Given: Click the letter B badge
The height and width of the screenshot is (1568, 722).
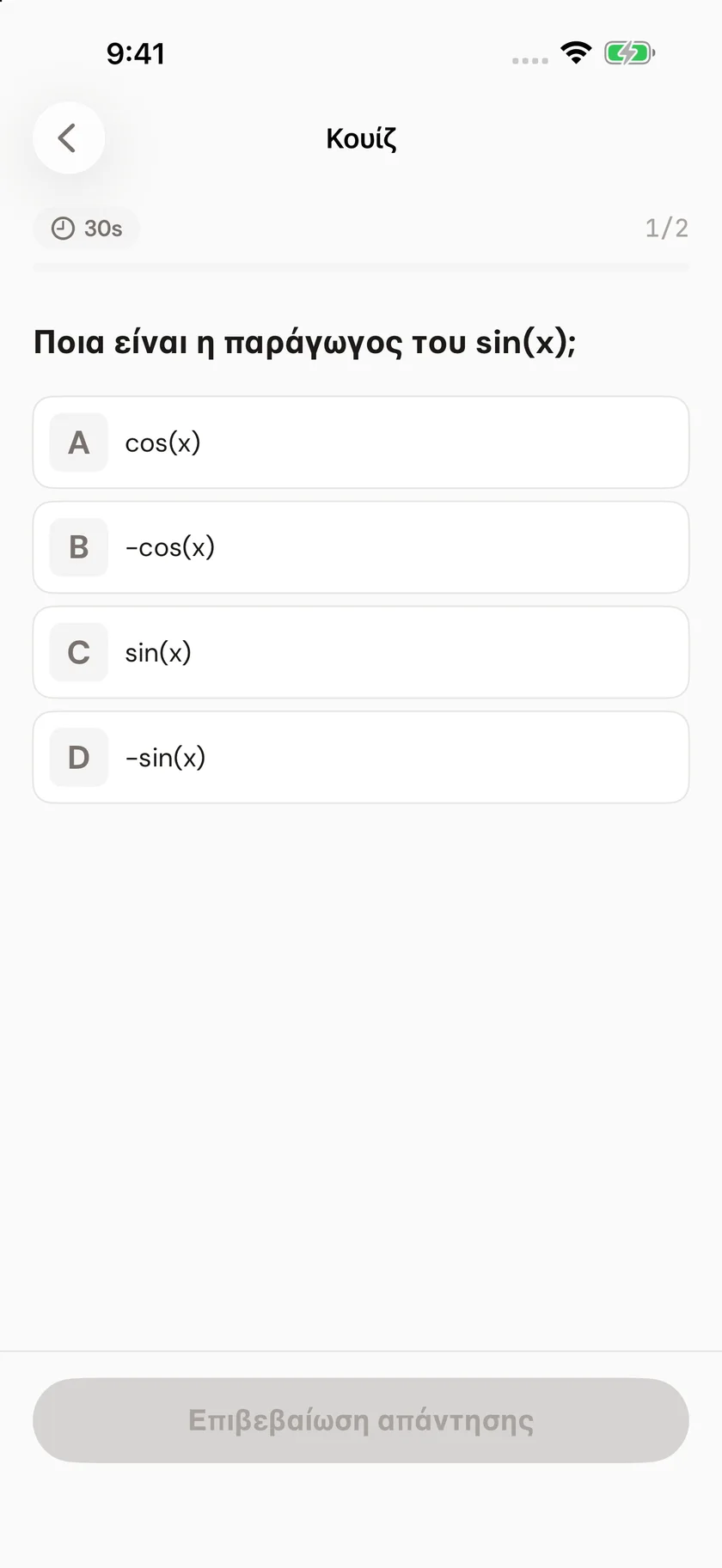Looking at the screenshot, I should point(79,547).
